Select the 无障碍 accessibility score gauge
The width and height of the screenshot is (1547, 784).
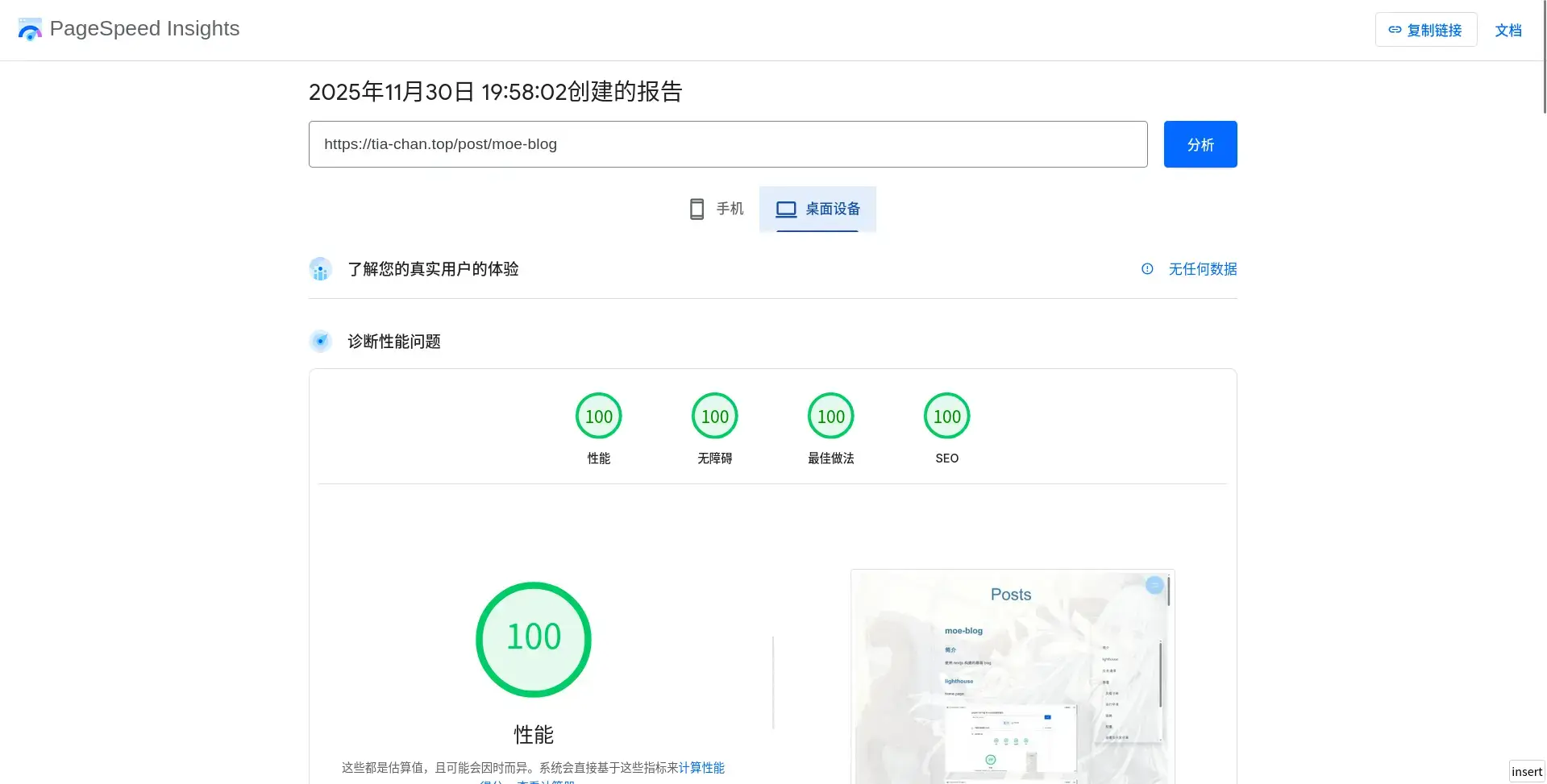click(x=714, y=417)
